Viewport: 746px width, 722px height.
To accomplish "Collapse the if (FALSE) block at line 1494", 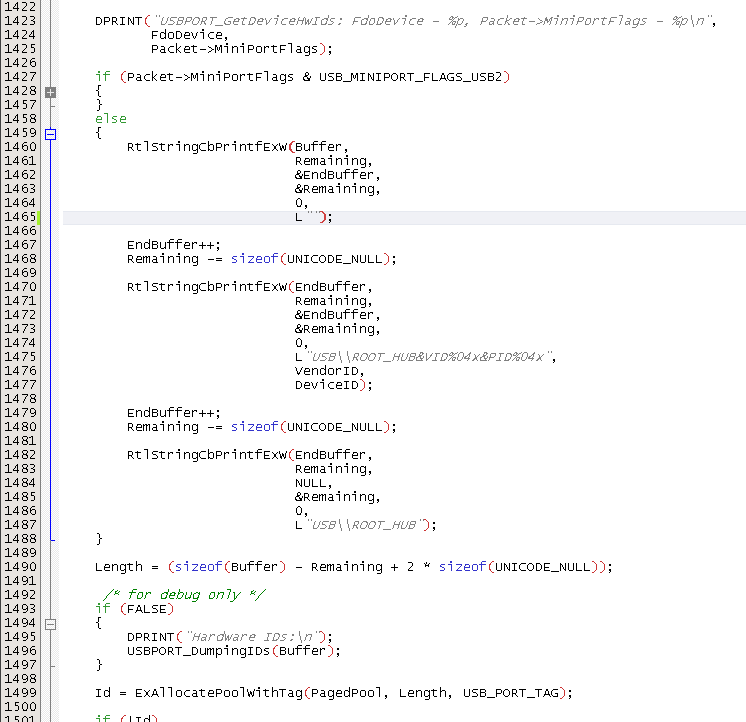I will [x=50, y=624].
